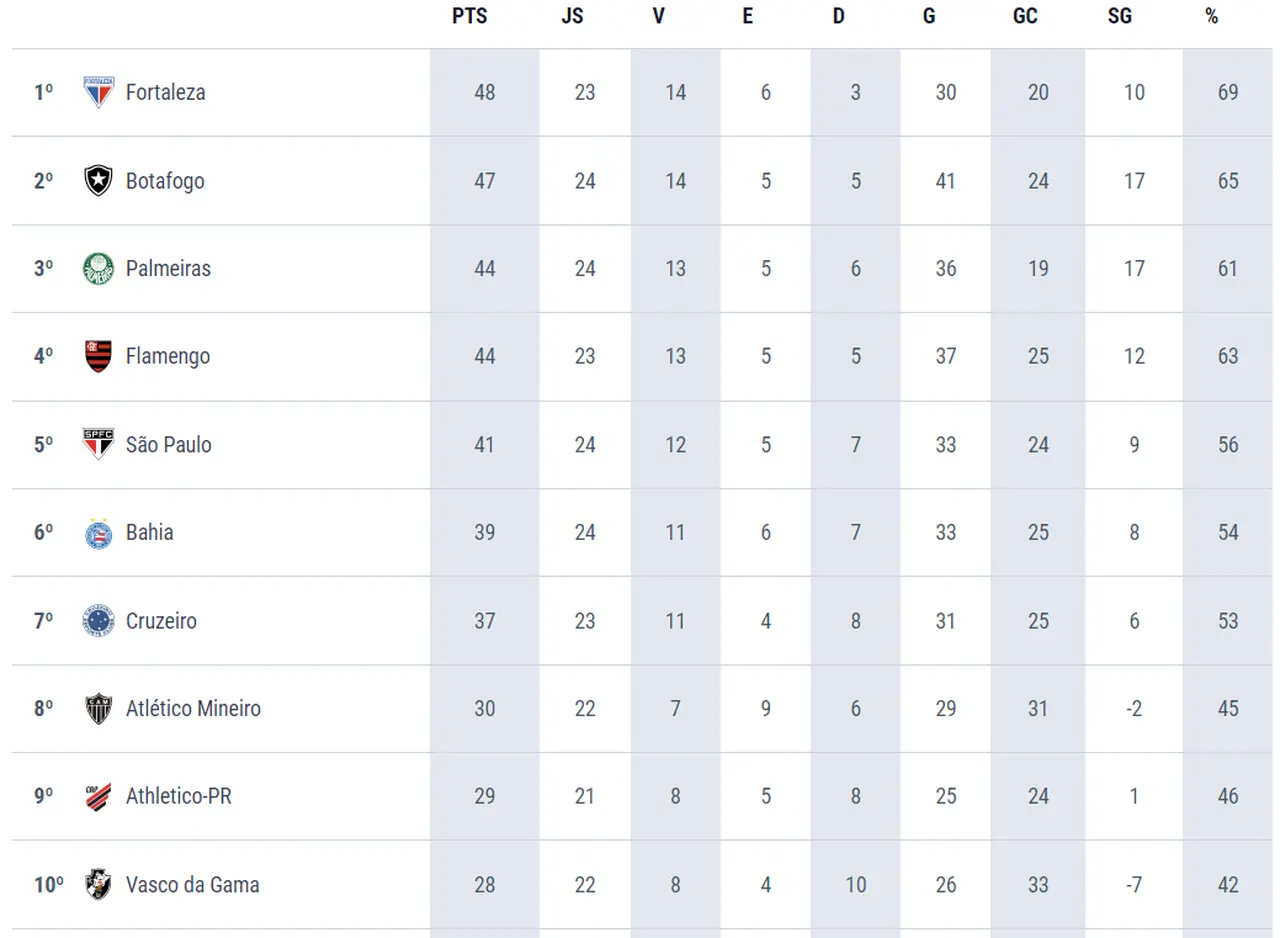The width and height of the screenshot is (1280, 938).
Task: Sort by SG goal difference header
Action: 1120,17
